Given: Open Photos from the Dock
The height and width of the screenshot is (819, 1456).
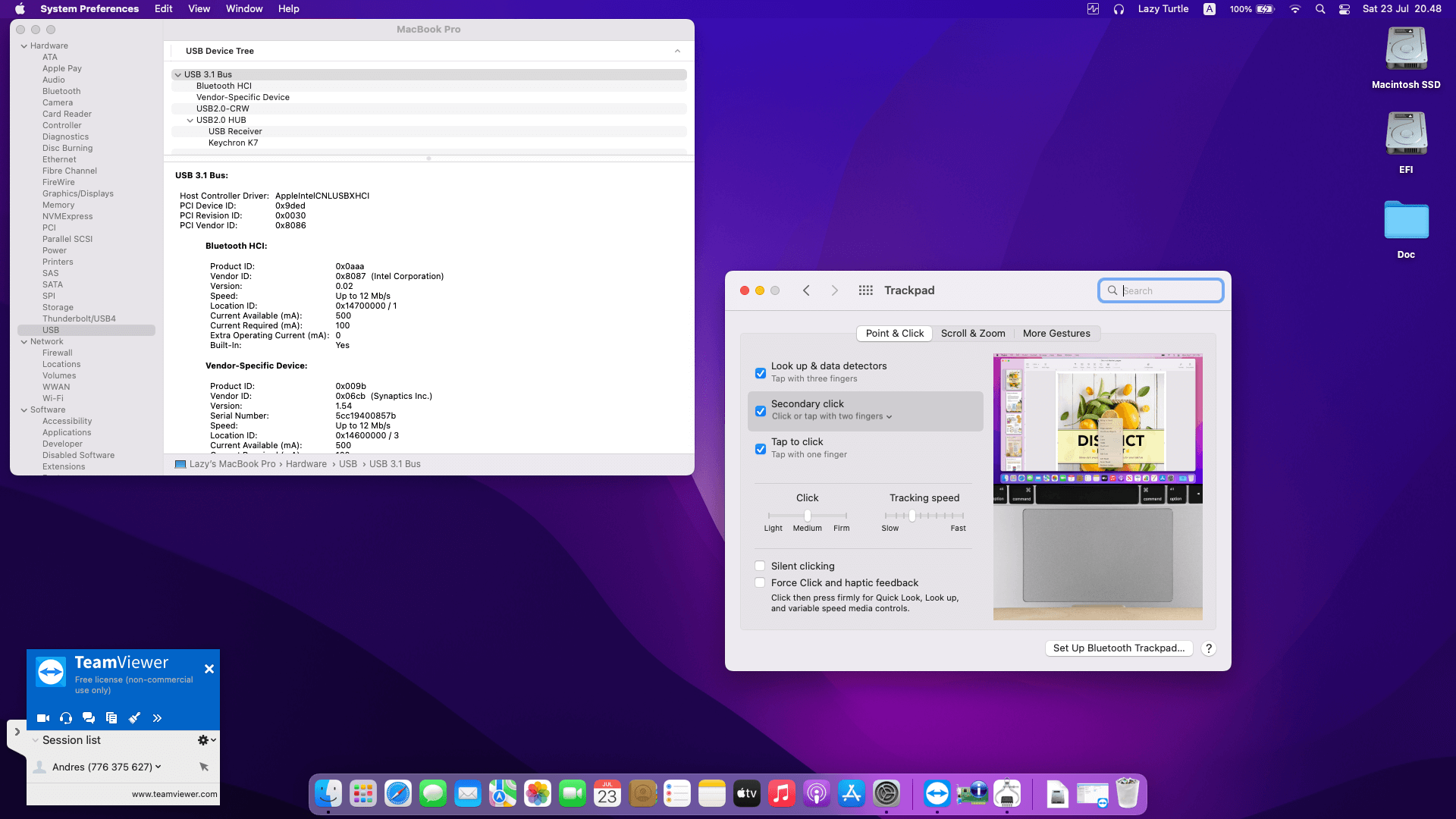Looking at the screenshot, I should coord(538,794).
